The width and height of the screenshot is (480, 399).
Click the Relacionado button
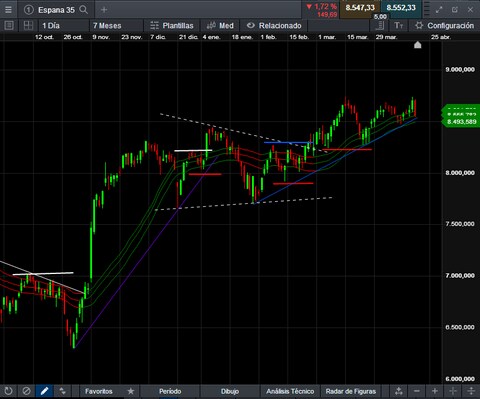274,26
